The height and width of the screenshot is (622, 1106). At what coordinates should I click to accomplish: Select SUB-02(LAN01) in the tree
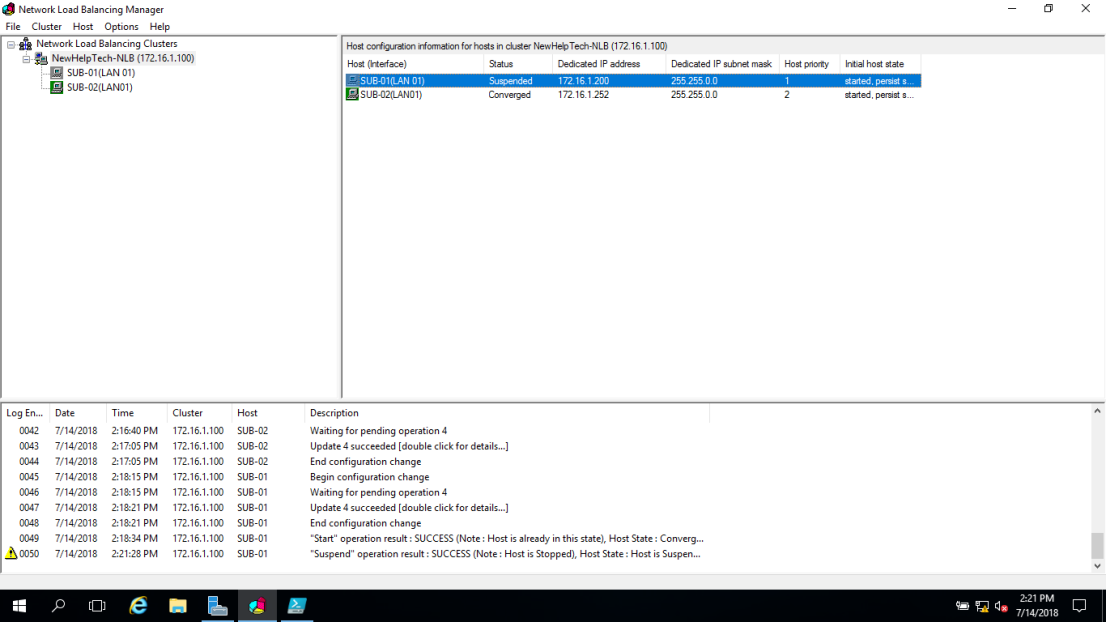pos(99,87)
